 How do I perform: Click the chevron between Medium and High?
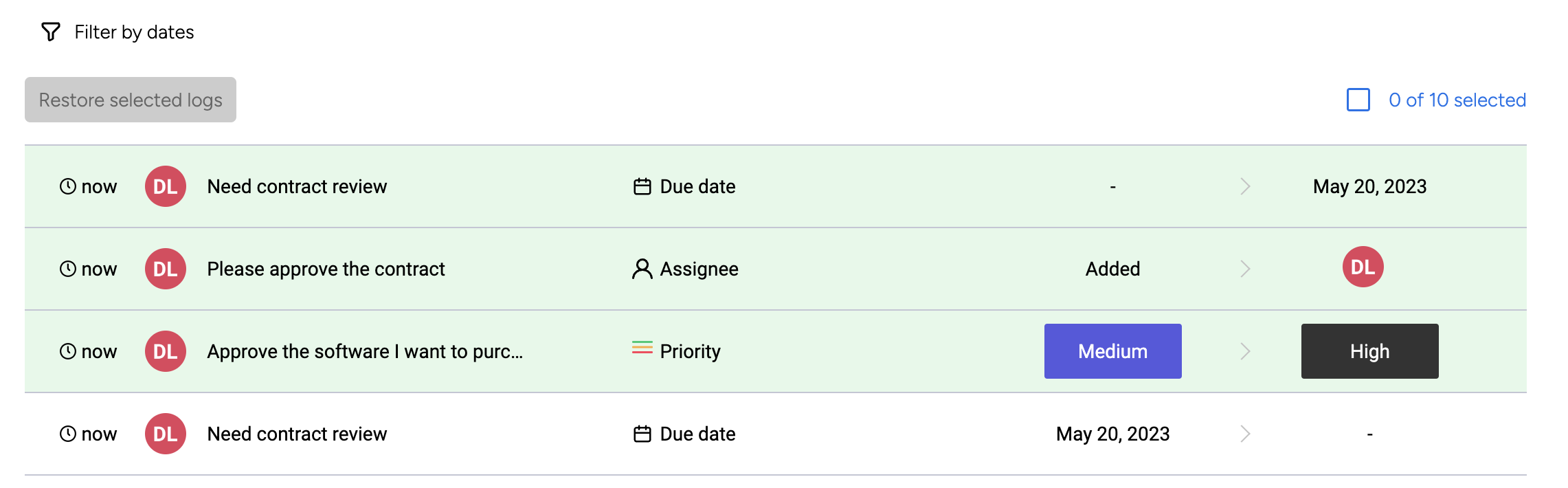pos(1245,351)
